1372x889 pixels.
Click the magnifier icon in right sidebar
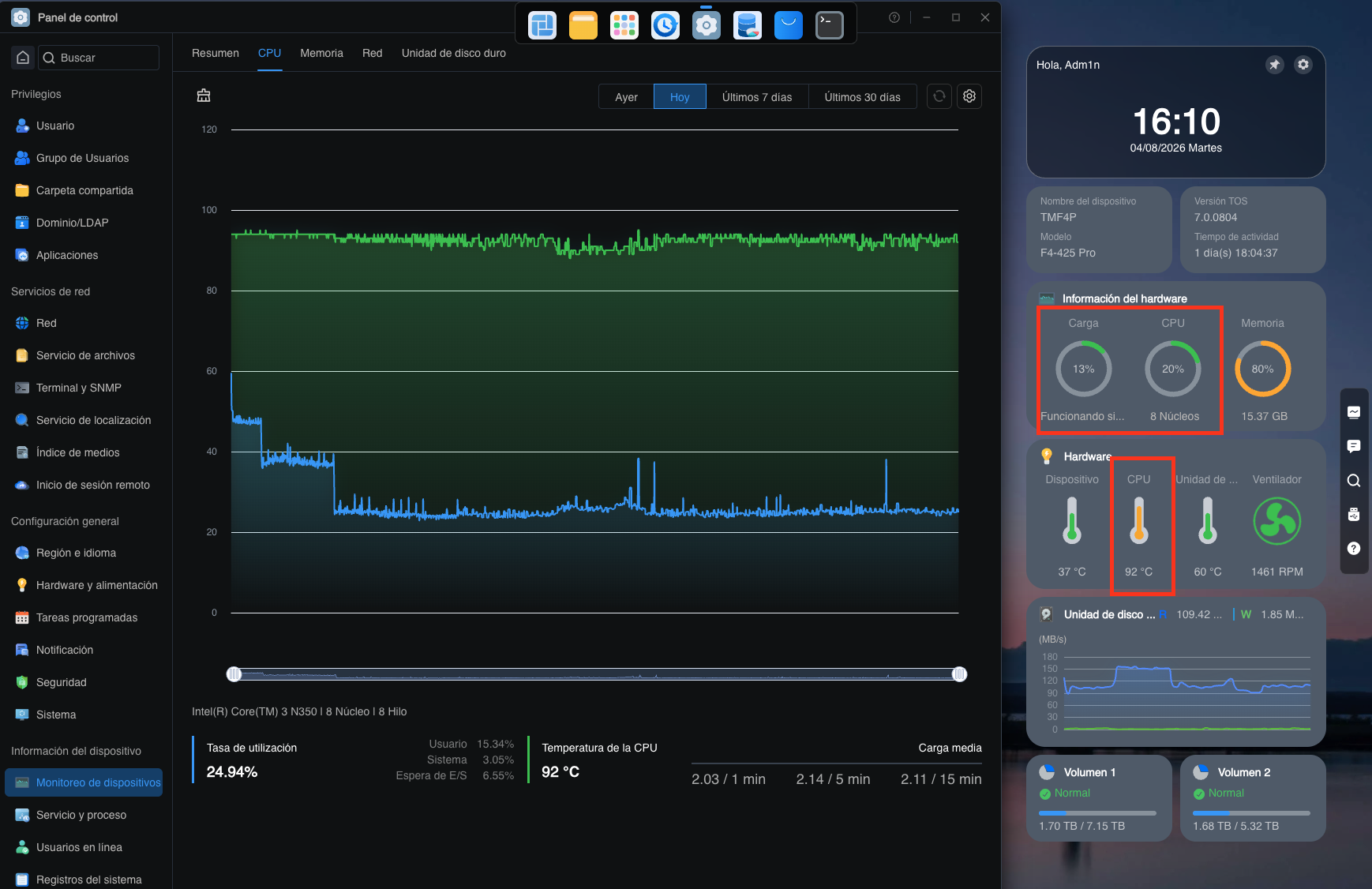point(1354,481)
